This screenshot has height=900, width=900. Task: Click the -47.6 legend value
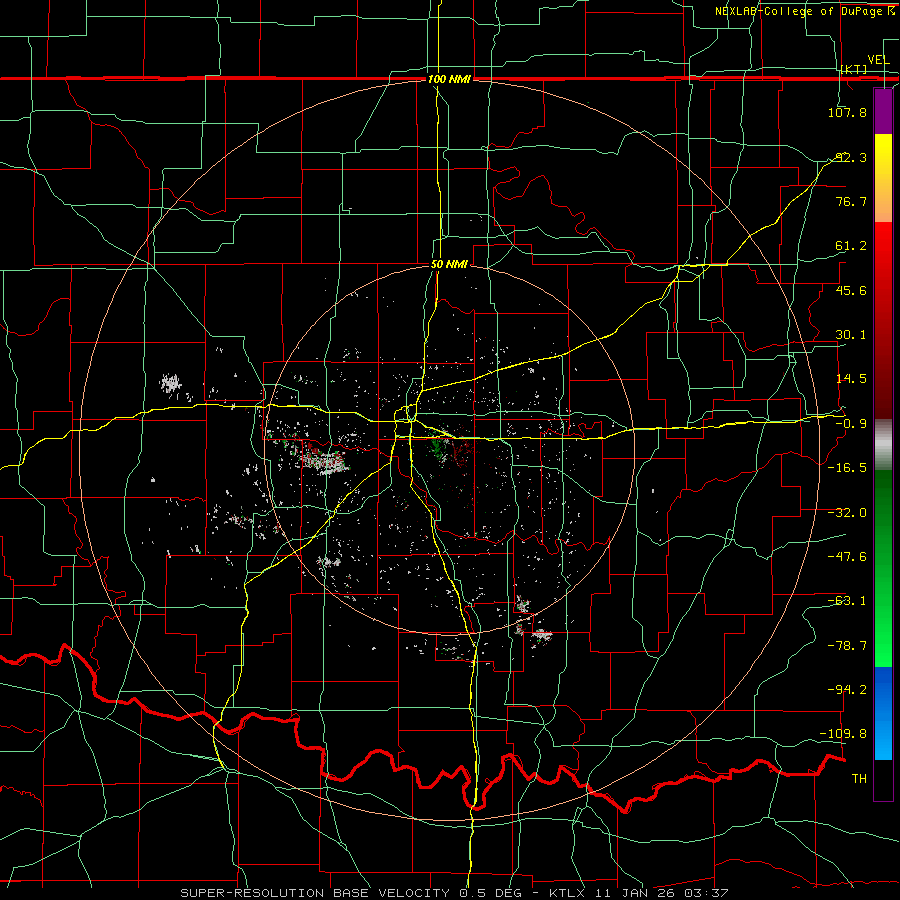pos(847,557)
